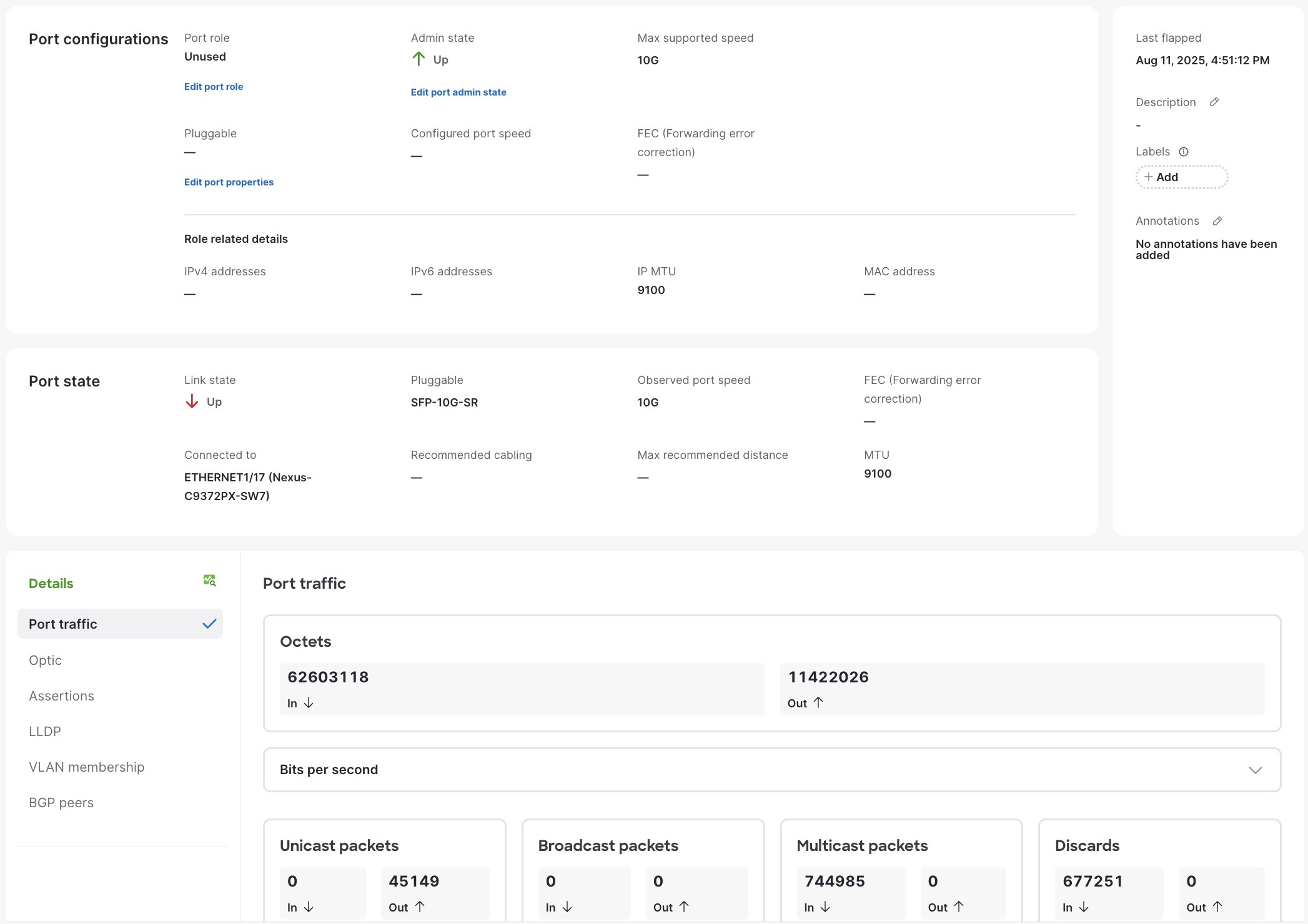Click the Octets Out value 11422026
The height and width of the screenshot is (924, 1308).
tap(828, 677)
